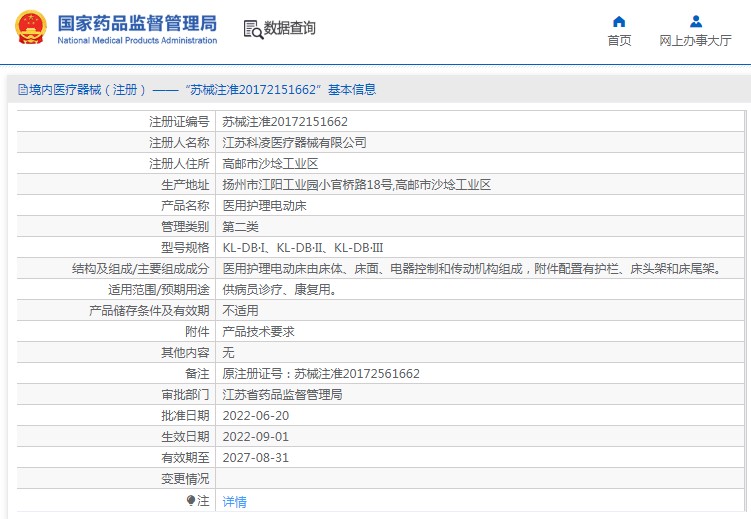
Task: Click 供病员诊疗、康复用。 value
Action: pyautogui.click(x=279, y=290)
